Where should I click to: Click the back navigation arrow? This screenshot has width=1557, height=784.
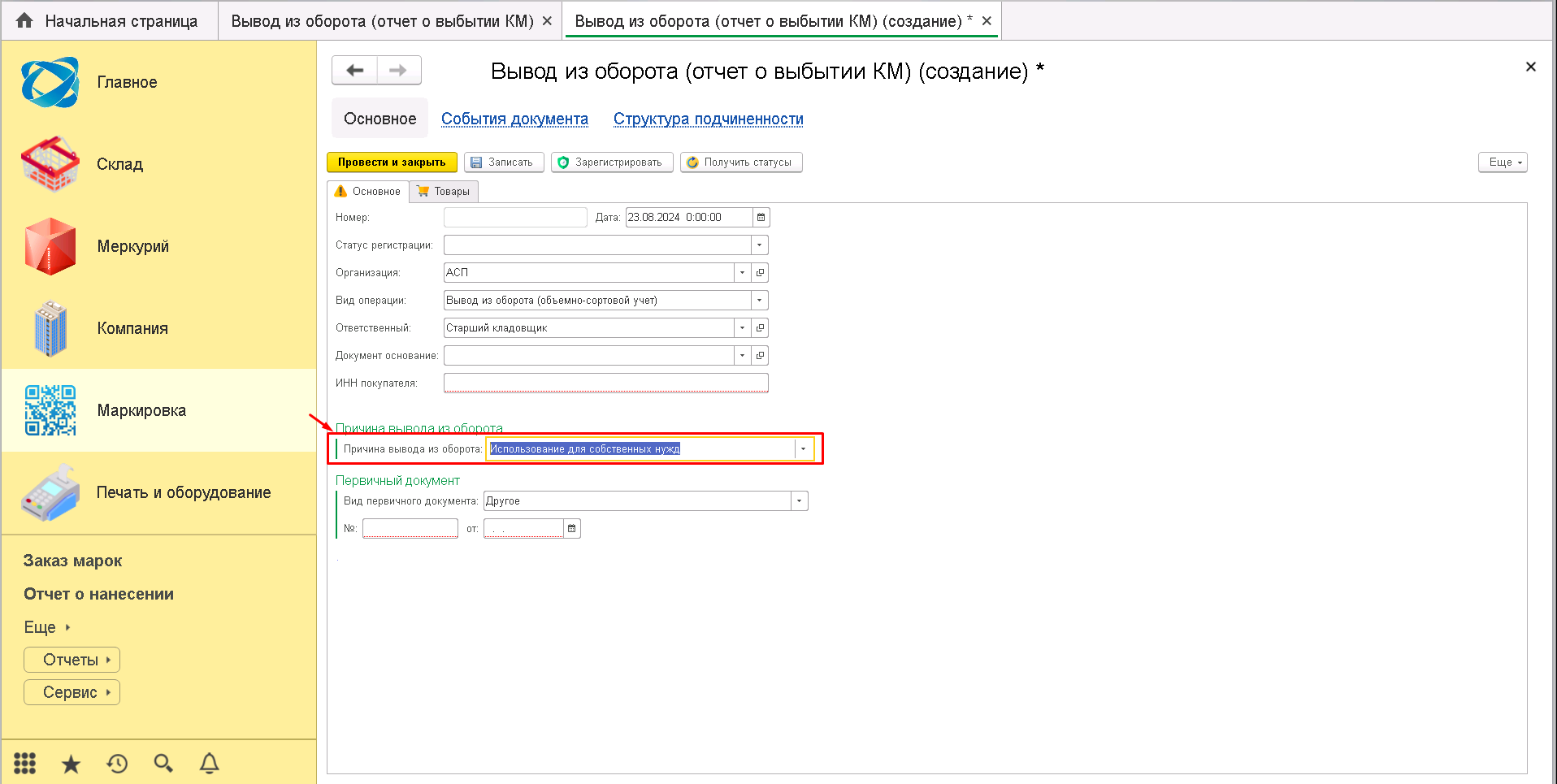pos(355,71)
